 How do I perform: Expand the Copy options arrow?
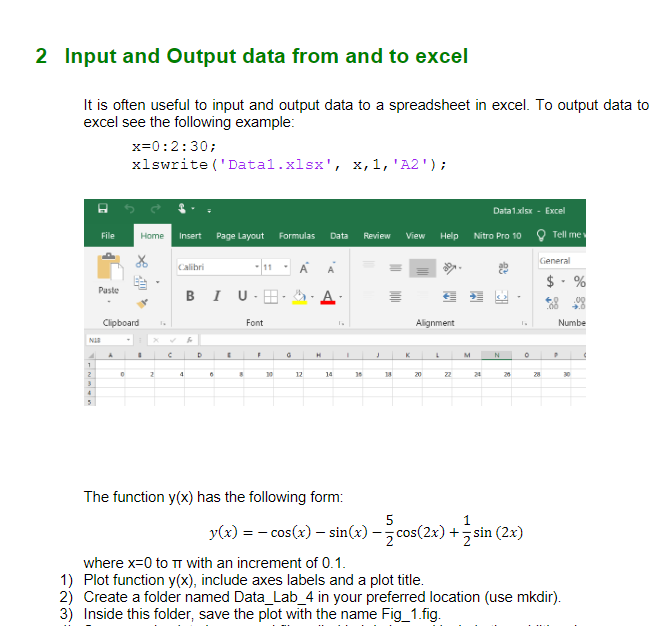[x=158, y=282]
